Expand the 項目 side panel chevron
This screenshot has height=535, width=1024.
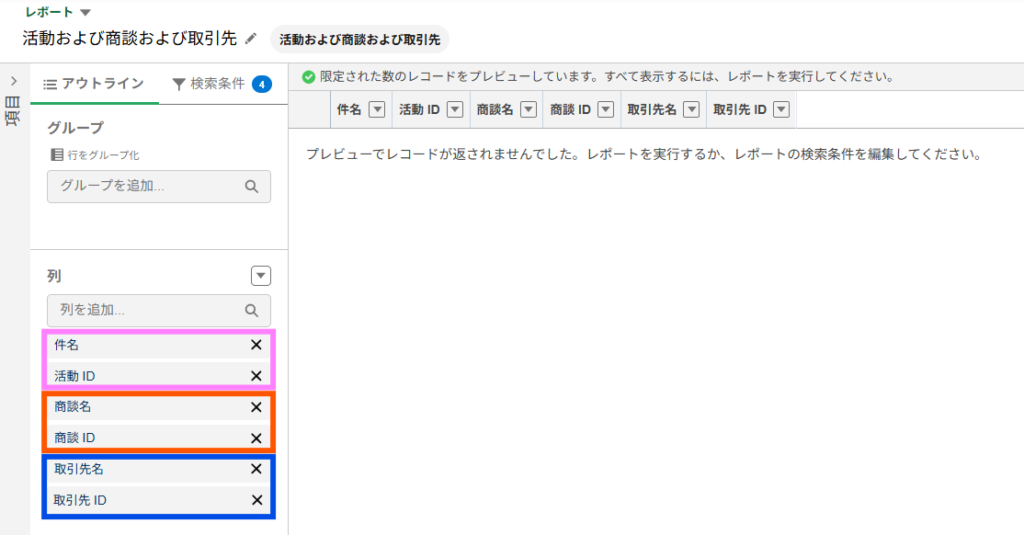coord(14,82)
